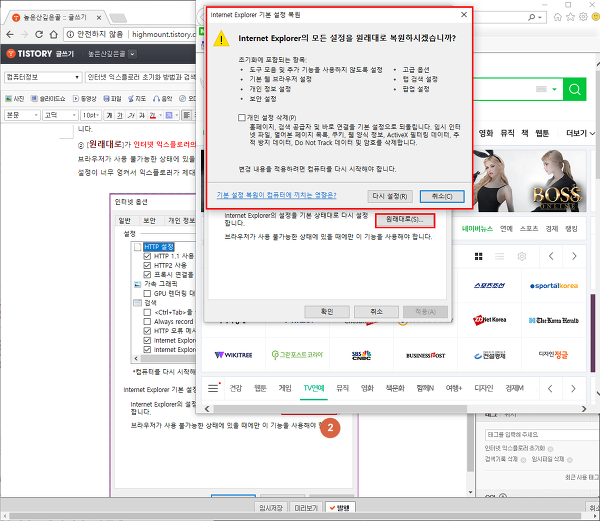Click 원래대로(S)... button
Image resolution: width=600 pixels, height=521 pixels.
404,220
